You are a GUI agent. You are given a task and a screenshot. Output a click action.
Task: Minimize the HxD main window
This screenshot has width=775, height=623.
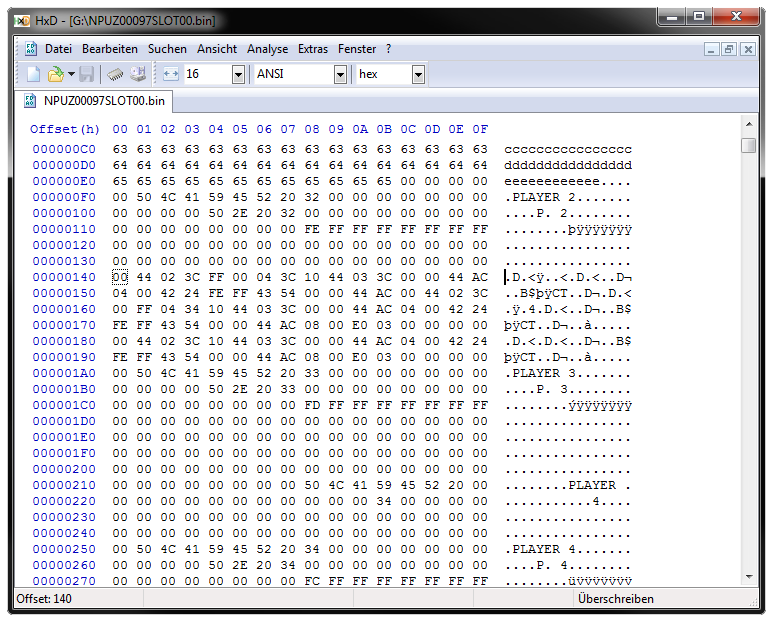tap(672, 17)
